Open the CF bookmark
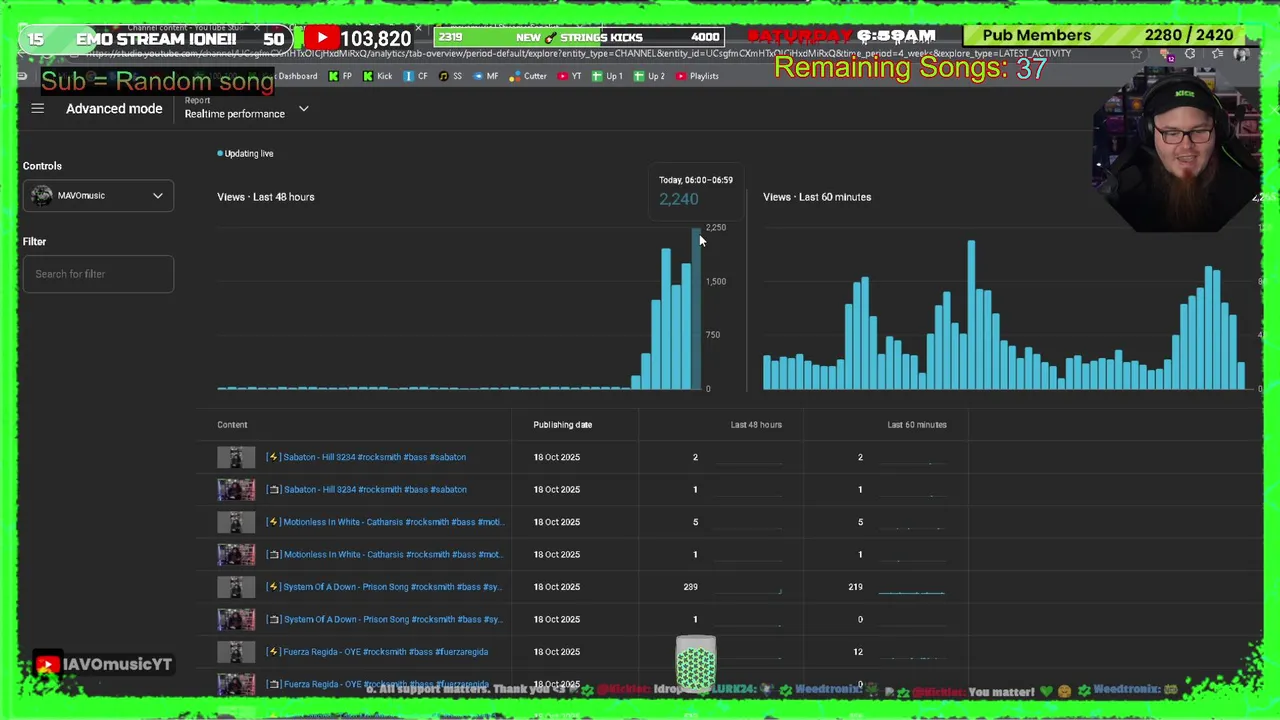 click(x=416, y=76)
